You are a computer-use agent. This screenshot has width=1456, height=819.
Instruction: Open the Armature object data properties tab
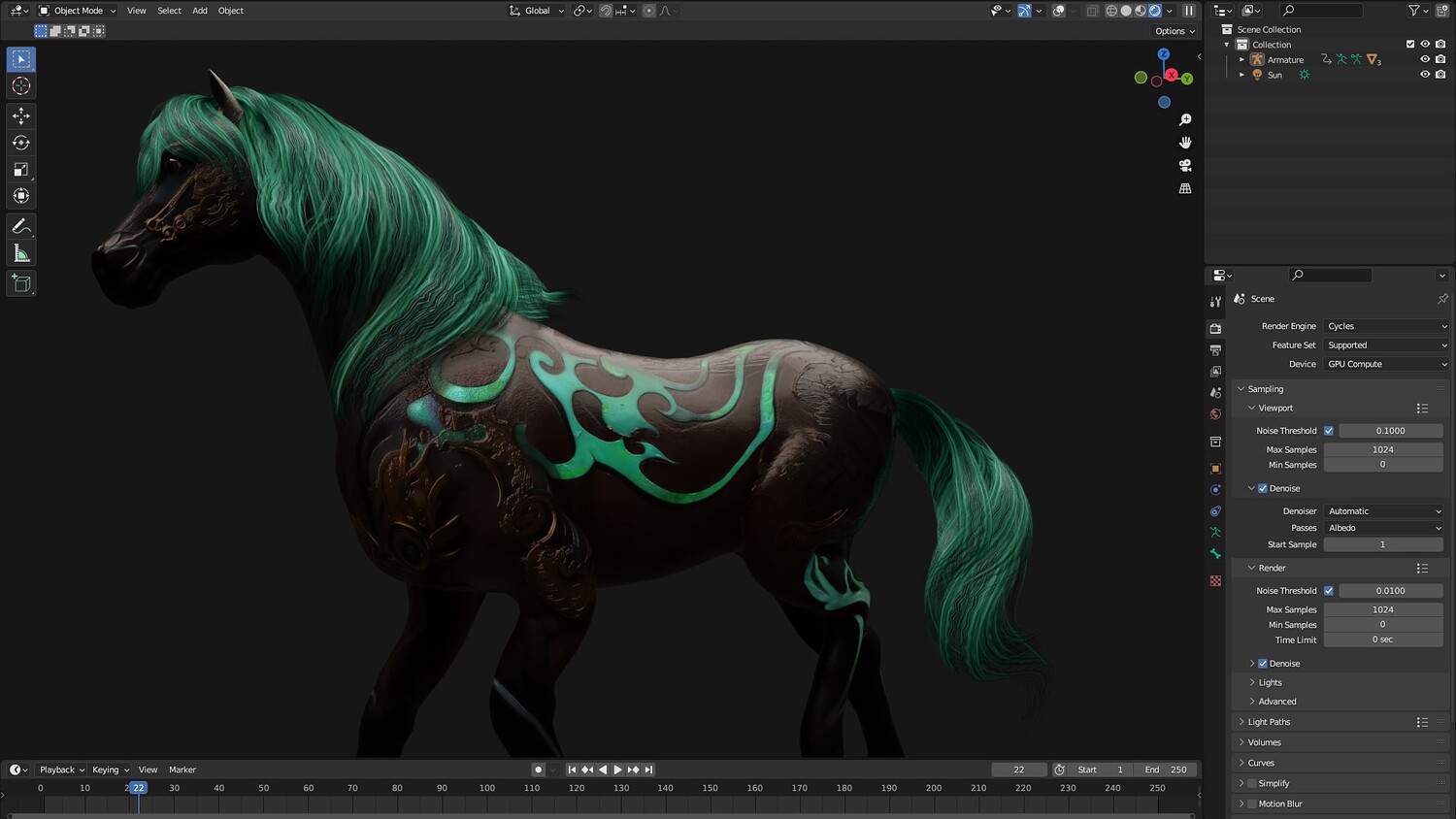pos(1215,533)
